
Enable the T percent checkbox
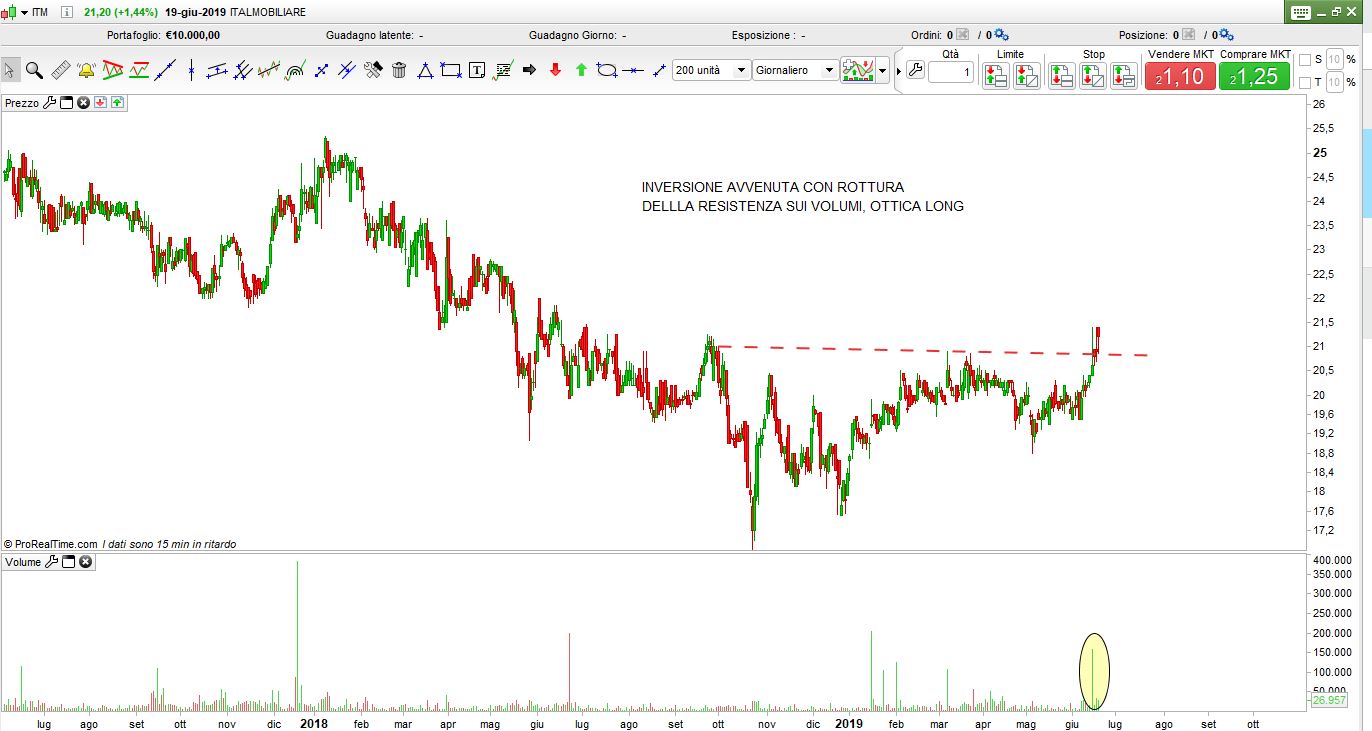point(1305,82)
